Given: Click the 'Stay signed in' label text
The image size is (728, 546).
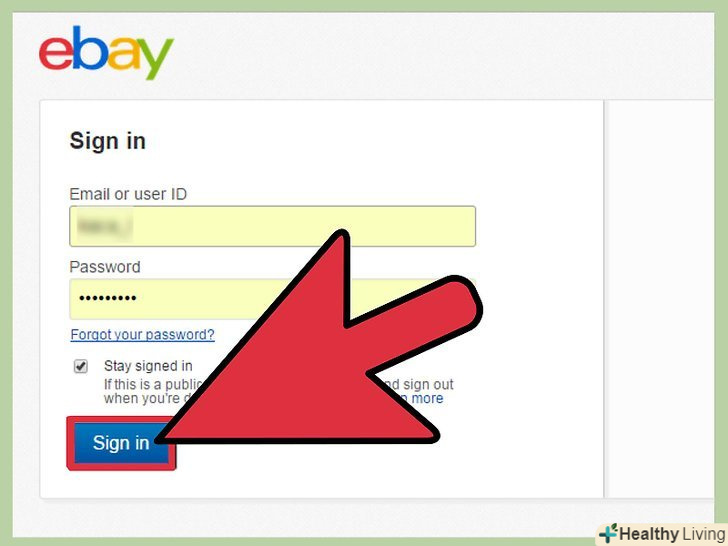Looking at the screenshot, I should click(148, 366).
